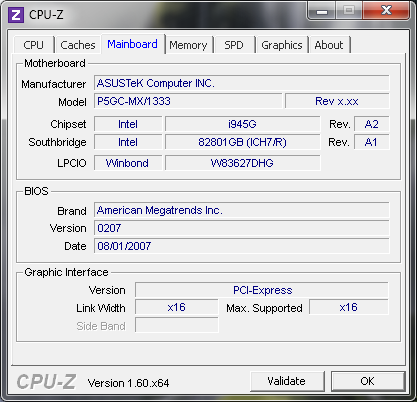Viewport: 417px width, 402px height.
Task: Click the Southbridge label
Action: [x=57, y=142]
